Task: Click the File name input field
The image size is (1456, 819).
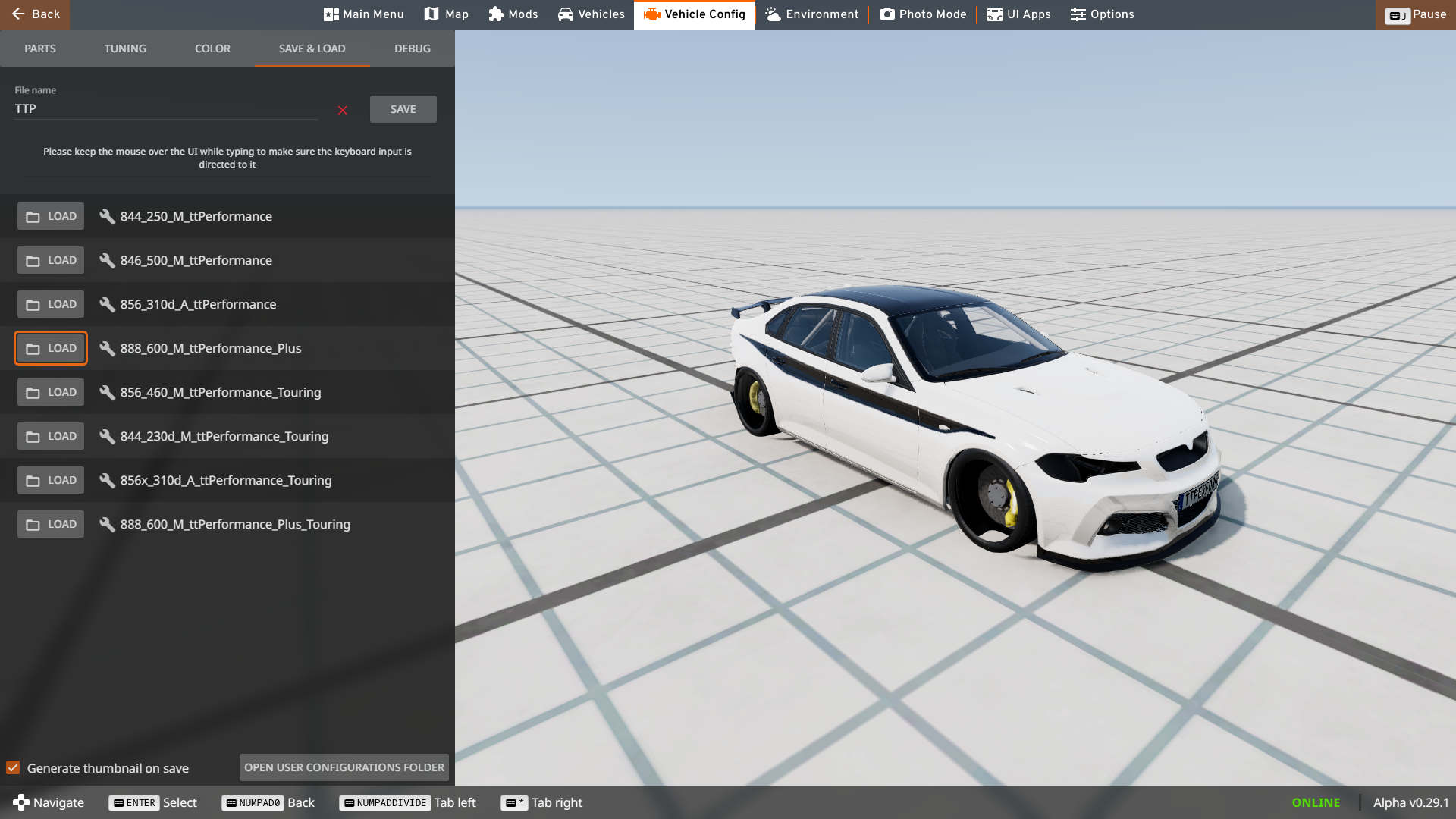Action: [167, 109]
